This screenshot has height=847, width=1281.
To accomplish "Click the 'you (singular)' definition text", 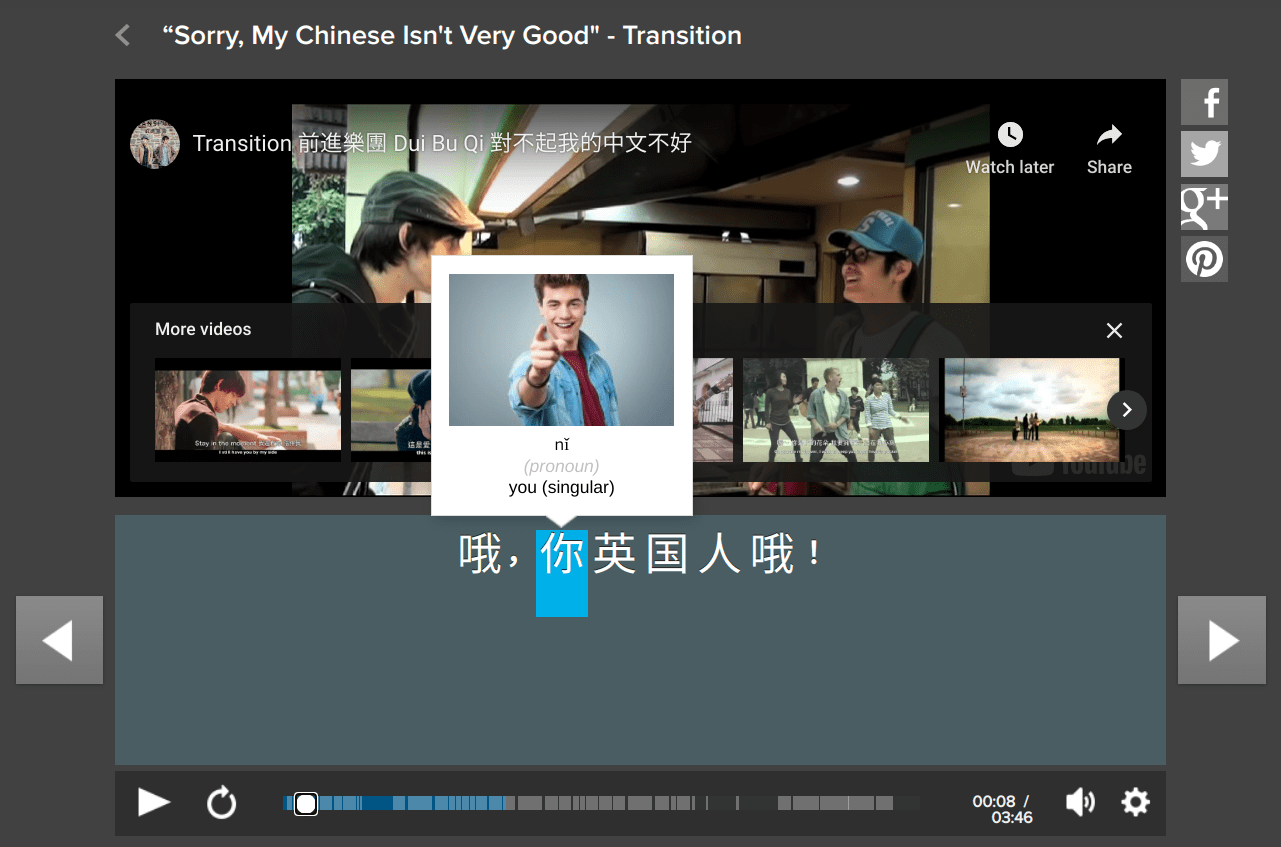I will click(561, 488).
